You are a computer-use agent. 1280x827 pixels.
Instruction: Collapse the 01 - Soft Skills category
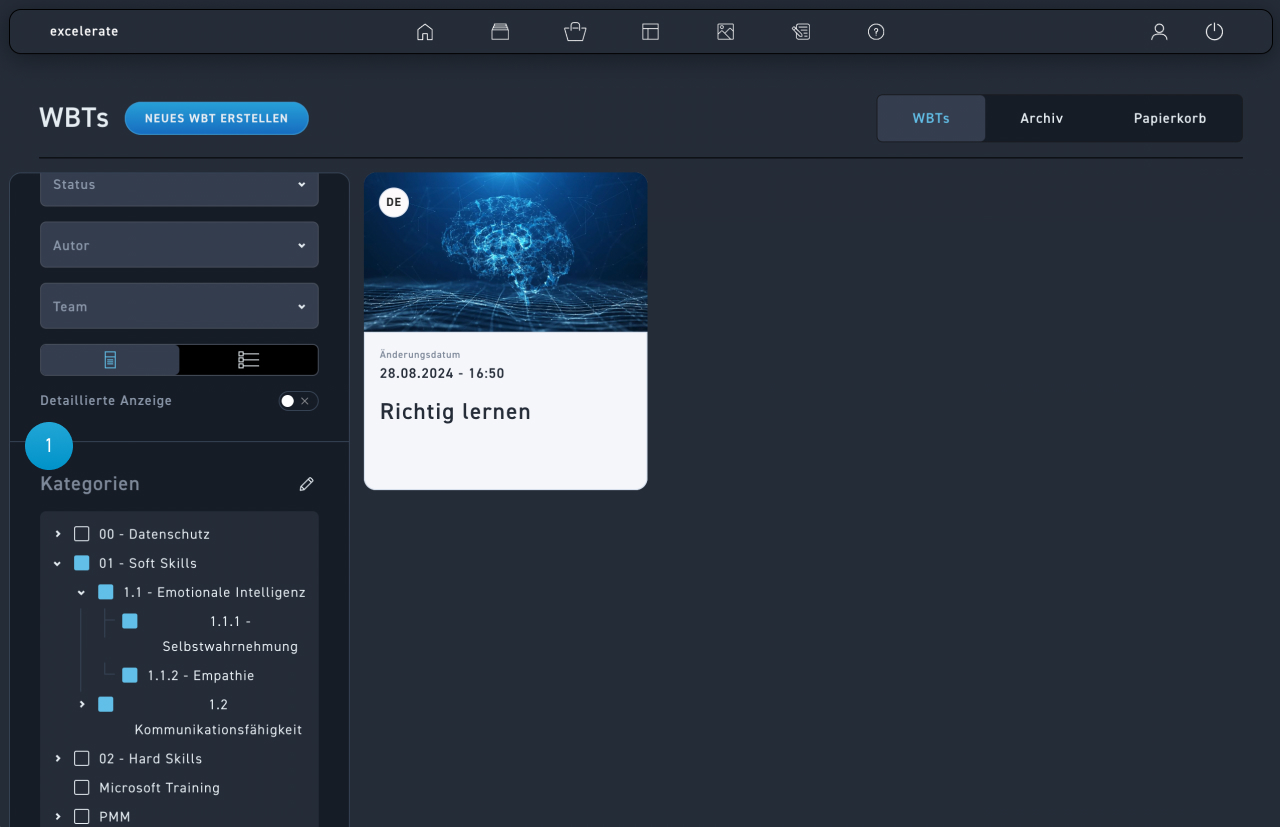[58, 564]
